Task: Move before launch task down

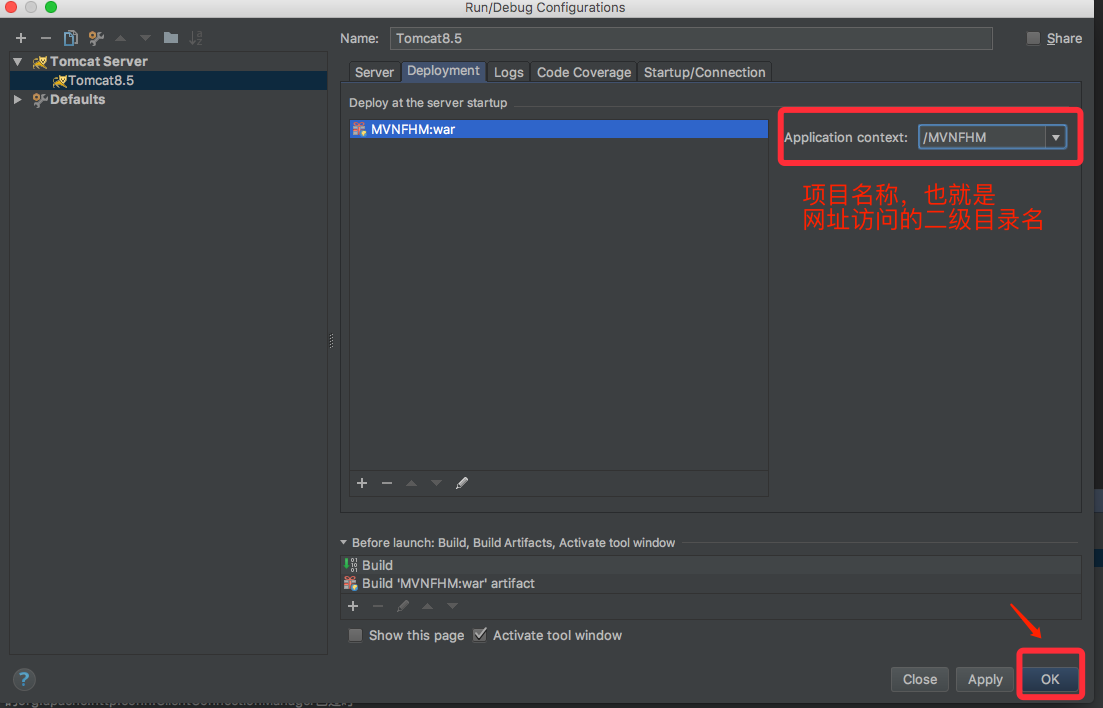Action: pos(452,606)
